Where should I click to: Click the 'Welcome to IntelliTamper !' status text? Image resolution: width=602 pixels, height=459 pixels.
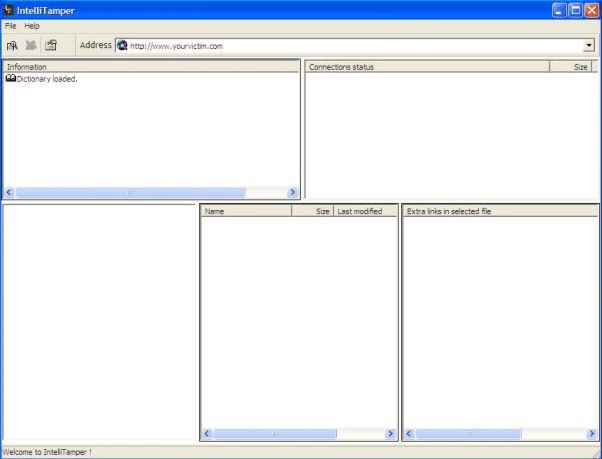[x=47, y=452]
